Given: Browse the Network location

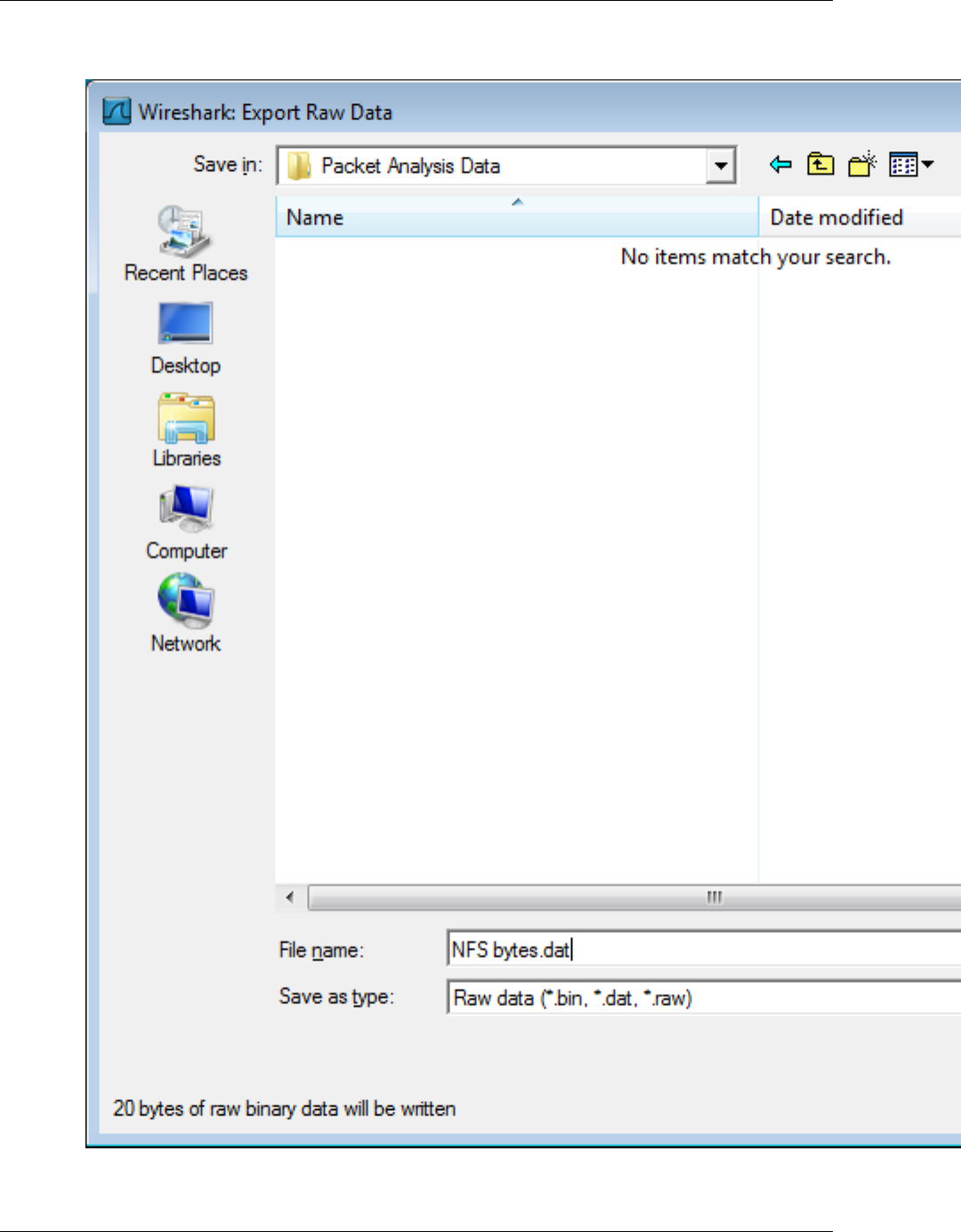Looking at the screenshot, I should coord(185,615).
